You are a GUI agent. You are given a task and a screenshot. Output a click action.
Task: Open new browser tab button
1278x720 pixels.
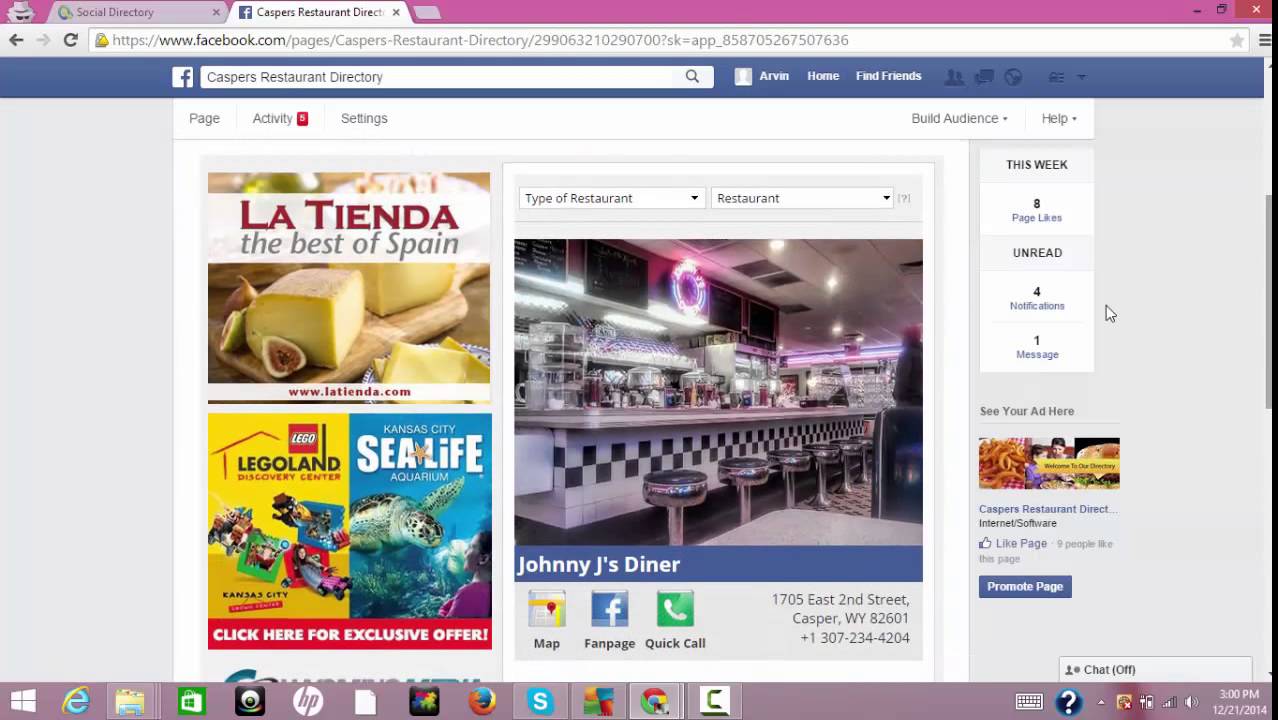click(427, 13)
